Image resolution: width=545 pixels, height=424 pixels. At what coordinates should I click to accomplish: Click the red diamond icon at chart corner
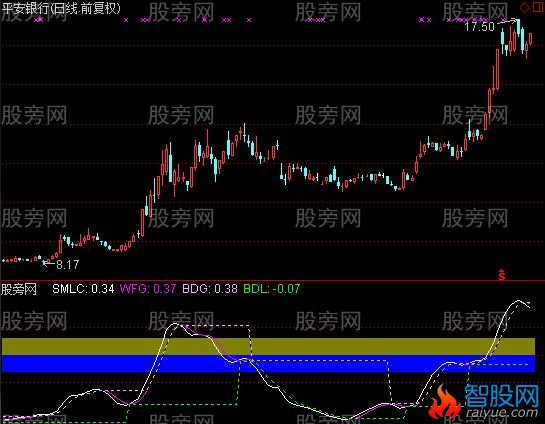pos(524,7)
